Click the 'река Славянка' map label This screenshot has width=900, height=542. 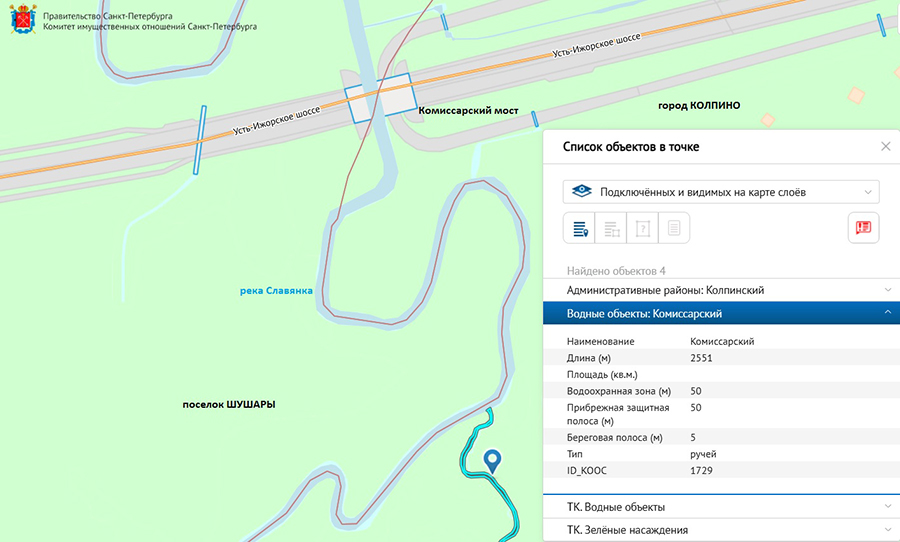[276, 291]
